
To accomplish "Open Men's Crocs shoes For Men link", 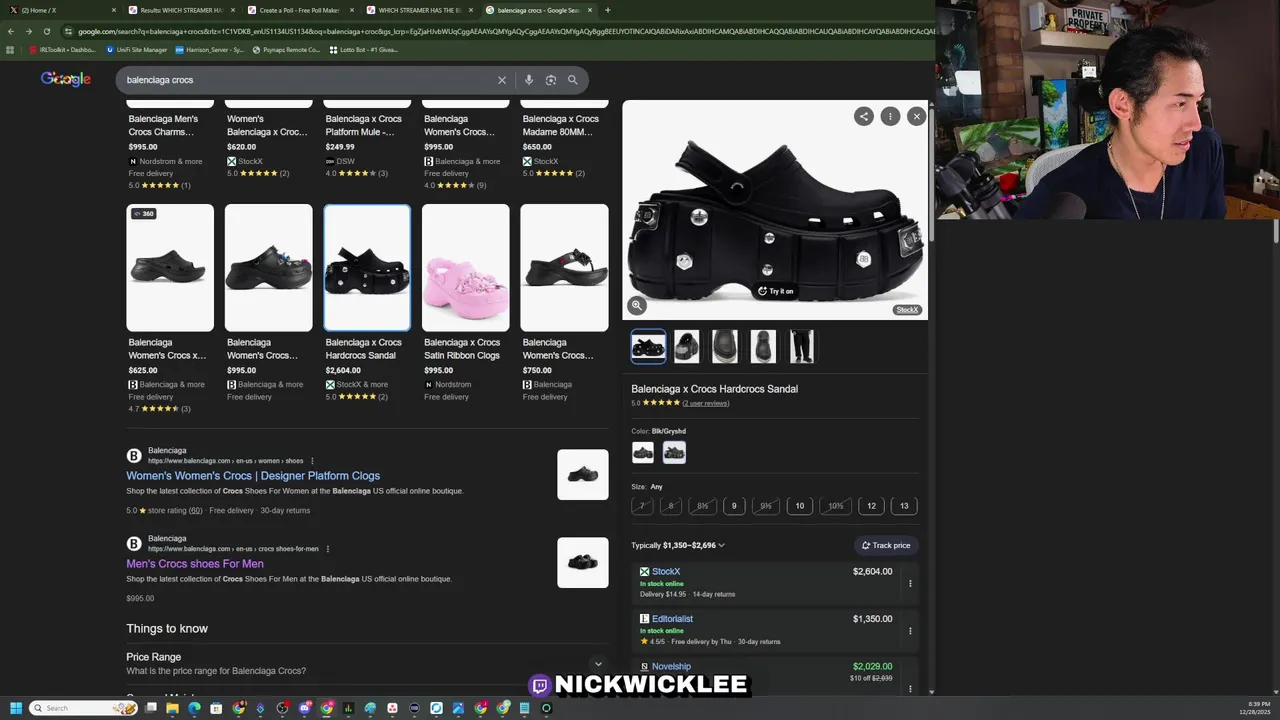I will pyautogui.click(x=195, y=564).
